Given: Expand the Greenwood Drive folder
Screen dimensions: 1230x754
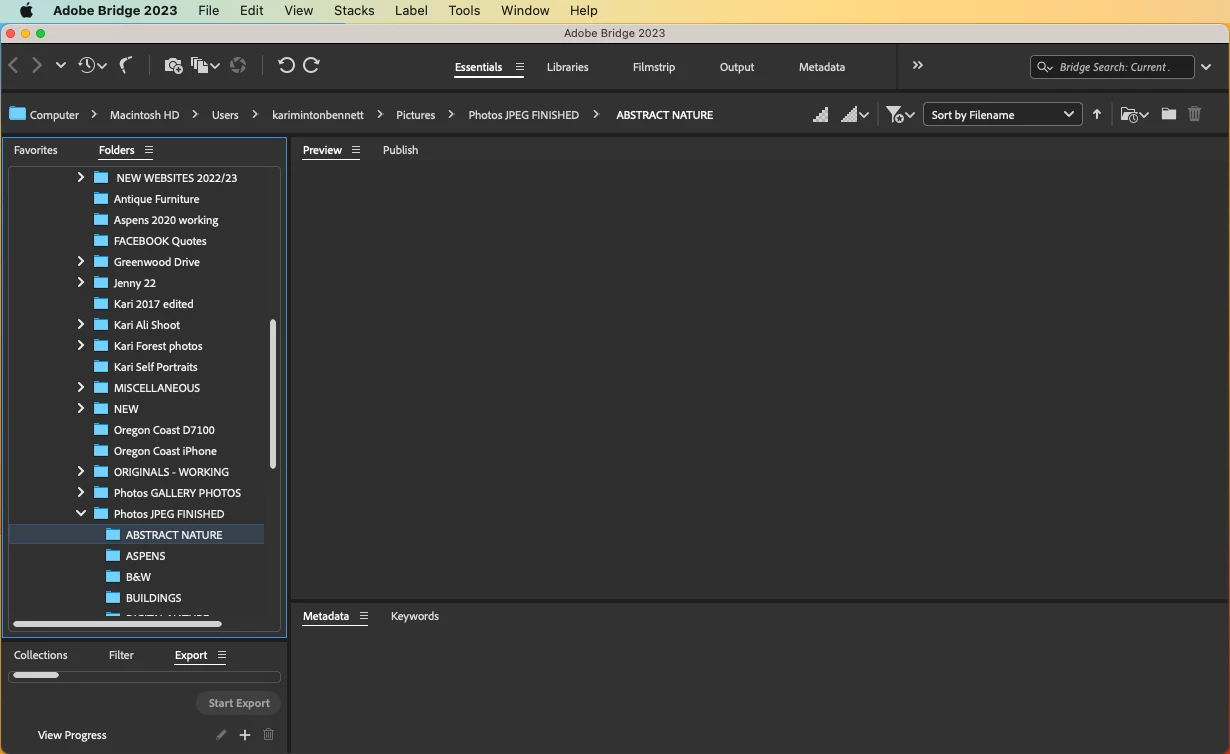Looking at the screenshot, I should click(x=81, y=262).
